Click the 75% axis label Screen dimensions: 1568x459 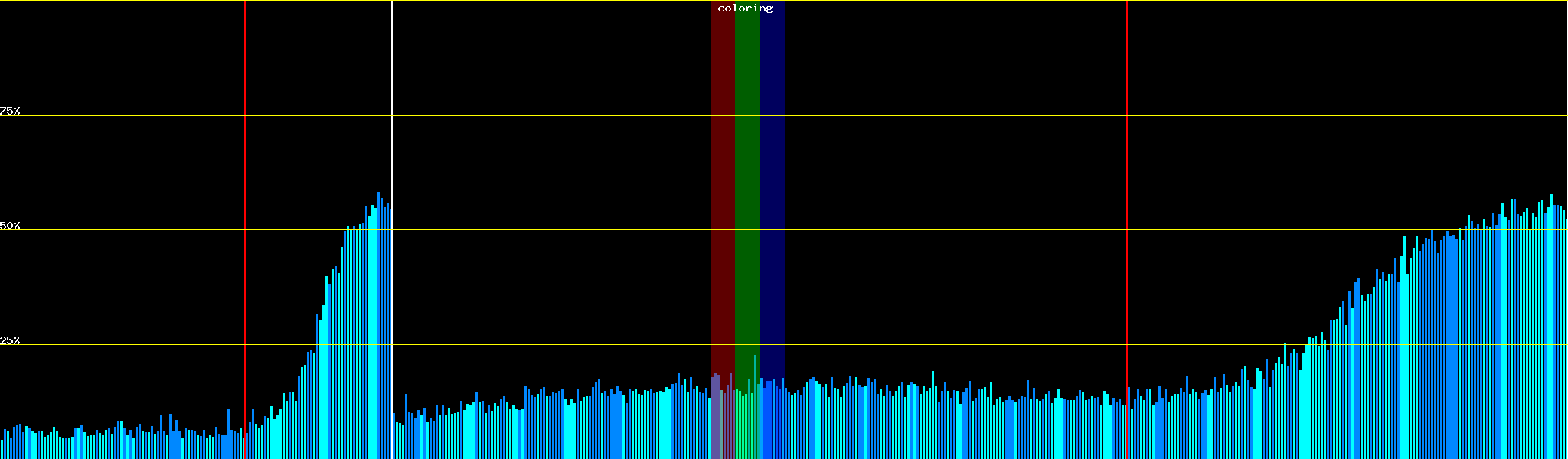[x=10, y=111]
